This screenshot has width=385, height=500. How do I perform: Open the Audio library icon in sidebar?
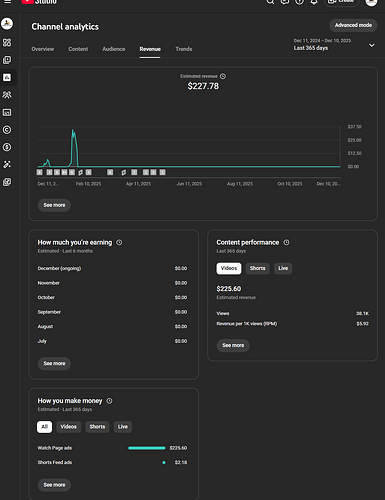pyautogui.click(x=7, y=182)
